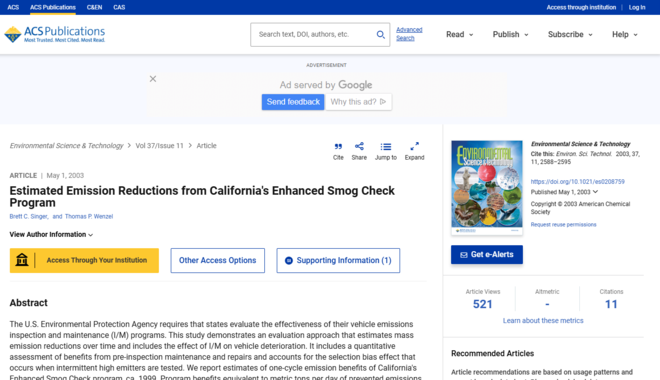The width and height of the screenshot is (660, 380).
Task: Click the Altmetric score dash
Action: (547, 304)
